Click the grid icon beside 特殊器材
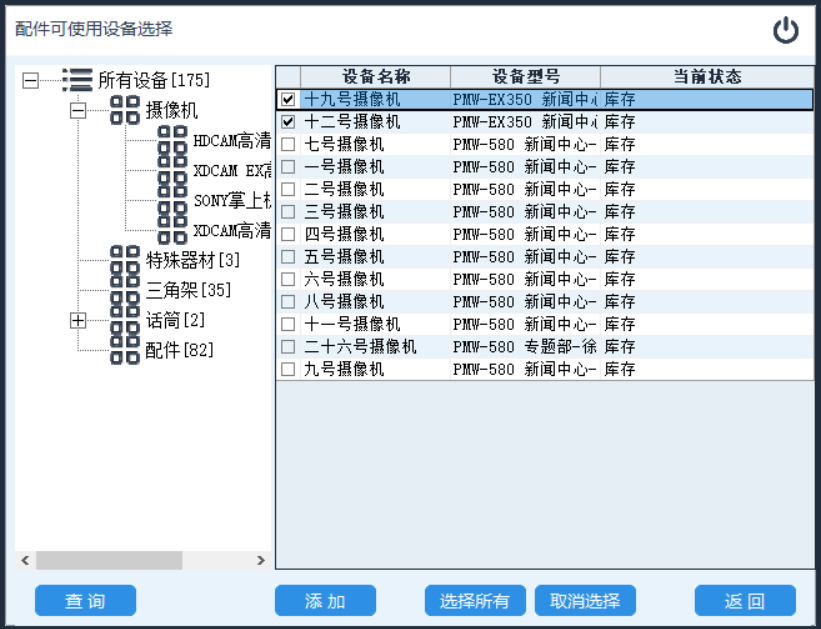This screenshot has width=821, height=629. coord(125,260)
